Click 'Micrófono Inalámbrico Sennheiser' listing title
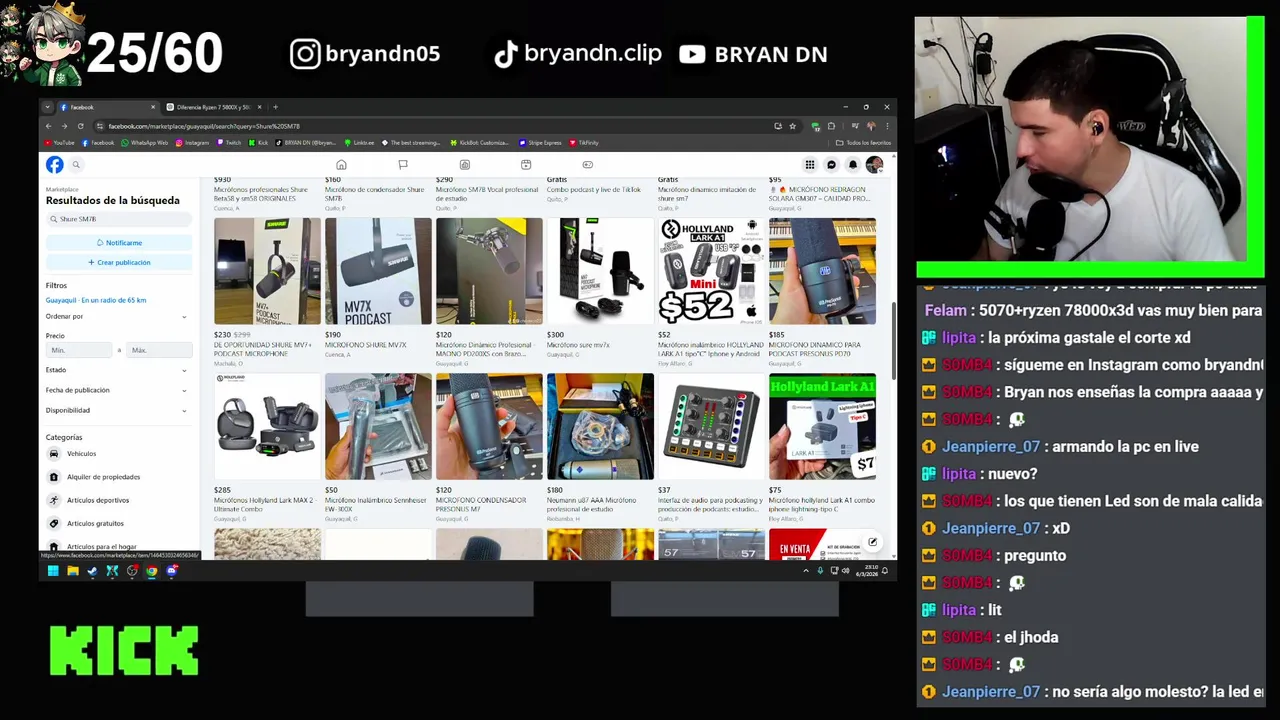Viewport: 1280px width, 720px height. (x=377, y=505)
